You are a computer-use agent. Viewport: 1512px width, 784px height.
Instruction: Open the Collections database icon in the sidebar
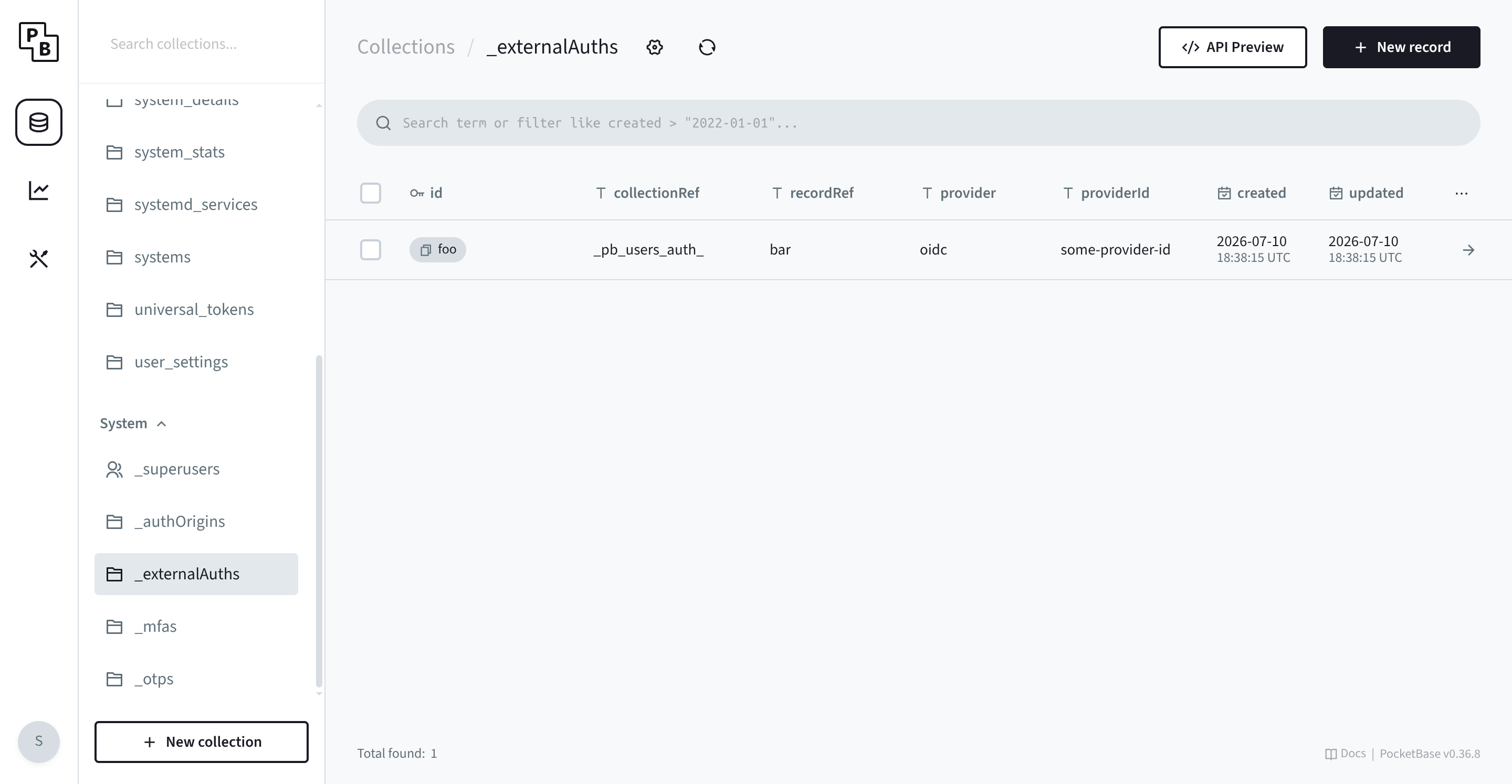tap(39, 122)
